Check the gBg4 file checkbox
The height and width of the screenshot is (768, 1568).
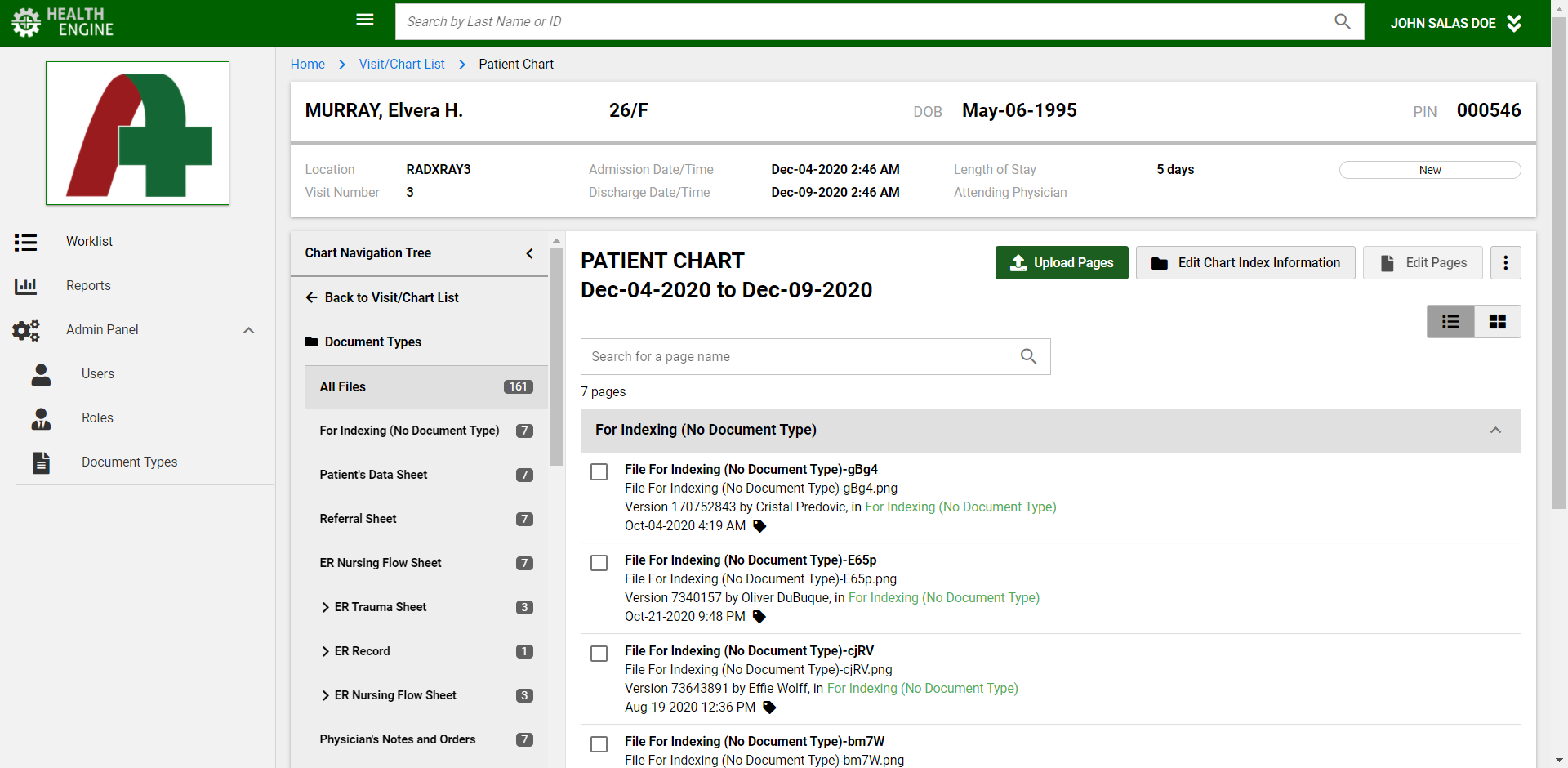tap(599, 472)
